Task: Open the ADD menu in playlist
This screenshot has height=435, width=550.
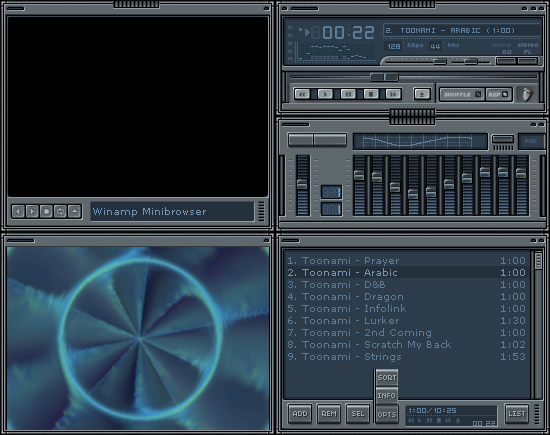Action: [x=300, y=414]
